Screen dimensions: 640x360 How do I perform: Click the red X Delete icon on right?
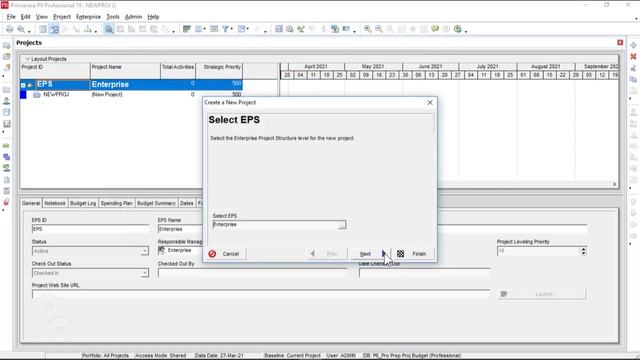tap(633, 56)
